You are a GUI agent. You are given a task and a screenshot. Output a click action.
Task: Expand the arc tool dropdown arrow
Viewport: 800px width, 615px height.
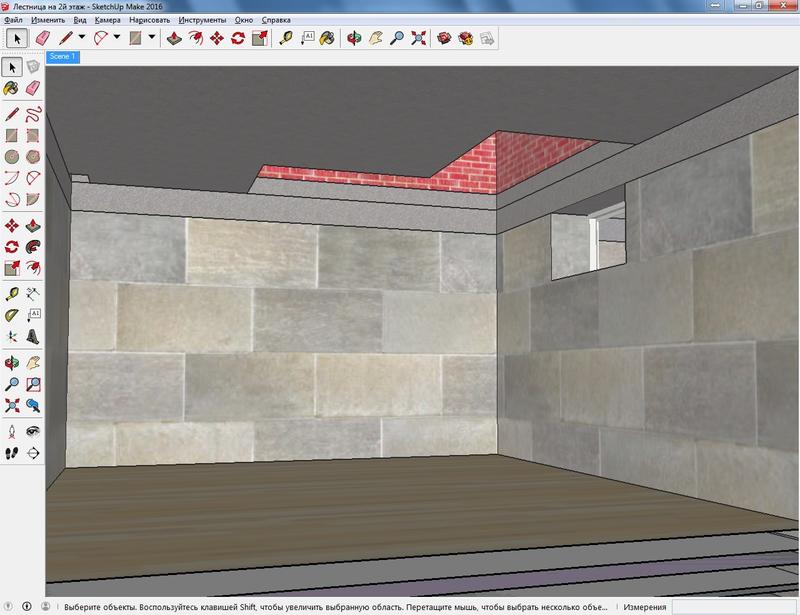coord(117,38)
